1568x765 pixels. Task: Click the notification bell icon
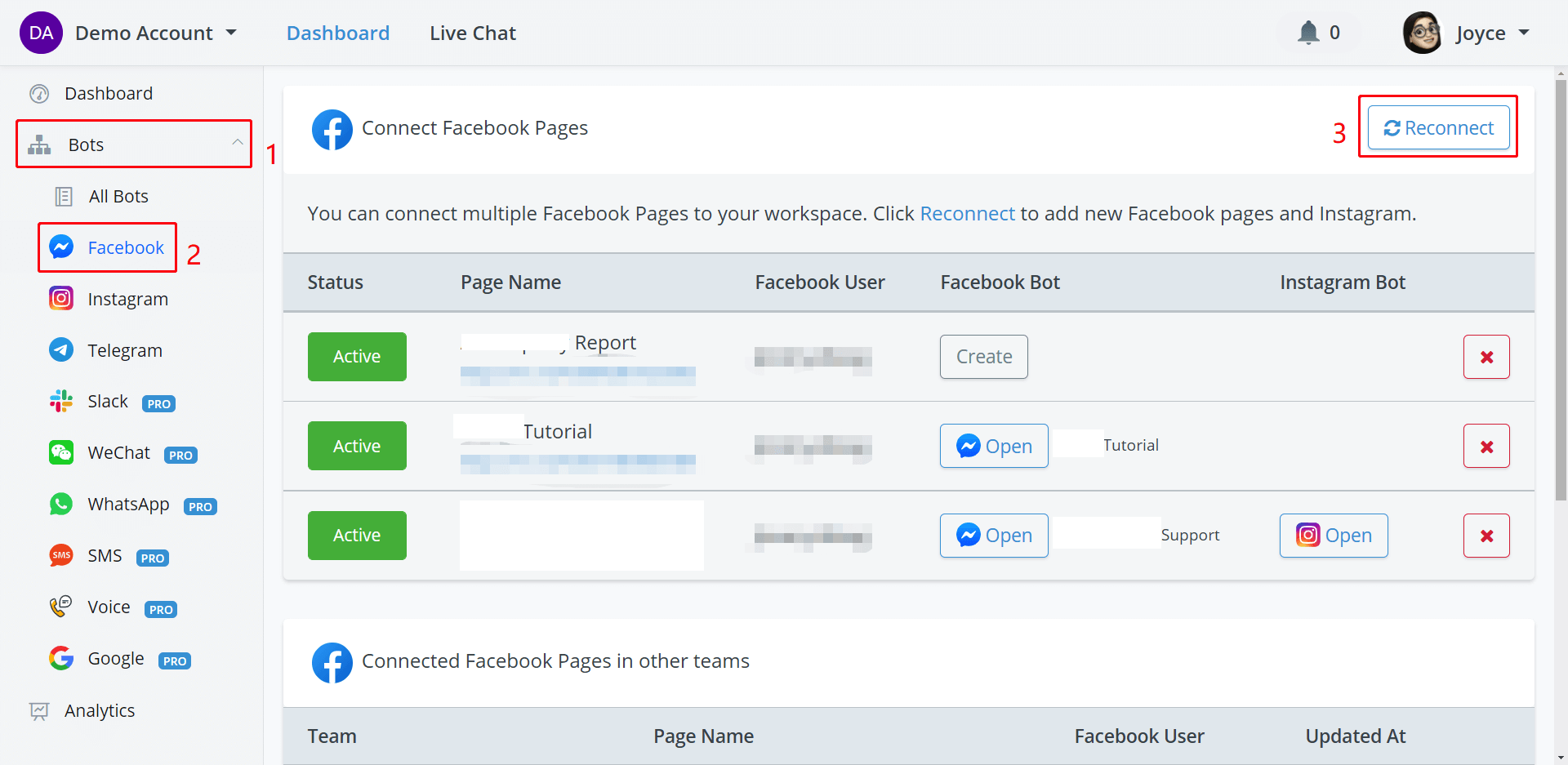(x=1308, y=33)
